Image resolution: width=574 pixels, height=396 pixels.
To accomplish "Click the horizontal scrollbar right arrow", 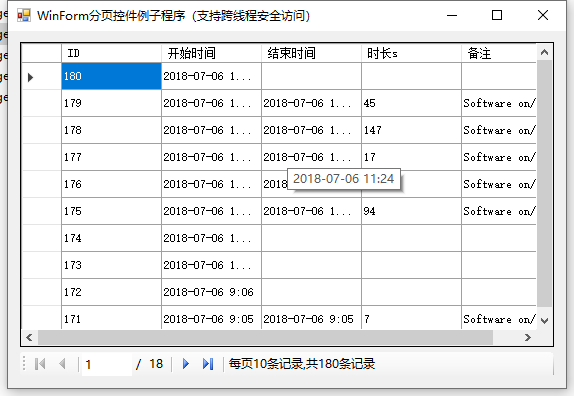I will 528,337.
